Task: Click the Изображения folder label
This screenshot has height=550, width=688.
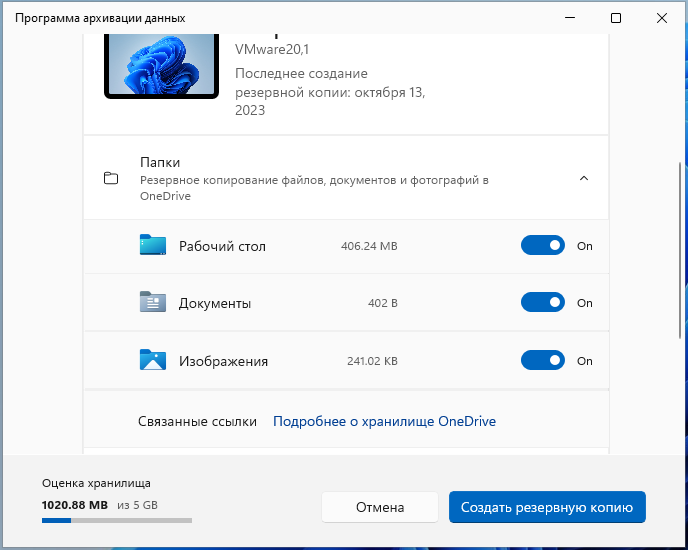Action: [x=223, y=361]
